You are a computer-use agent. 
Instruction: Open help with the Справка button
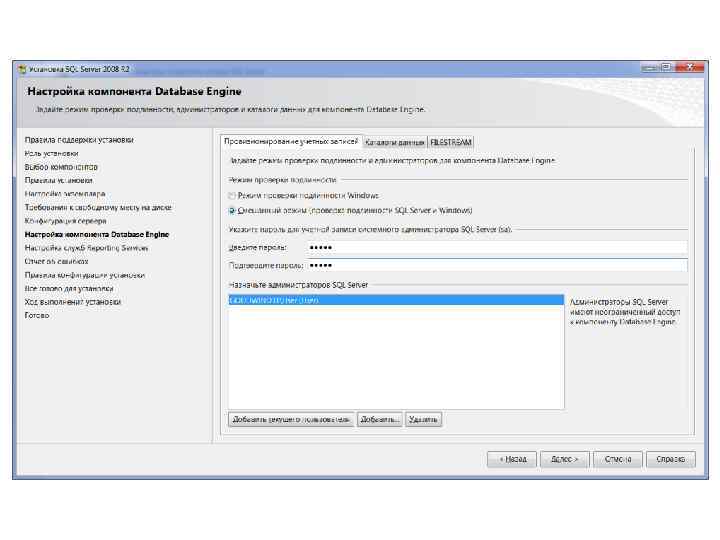point(670,459)
